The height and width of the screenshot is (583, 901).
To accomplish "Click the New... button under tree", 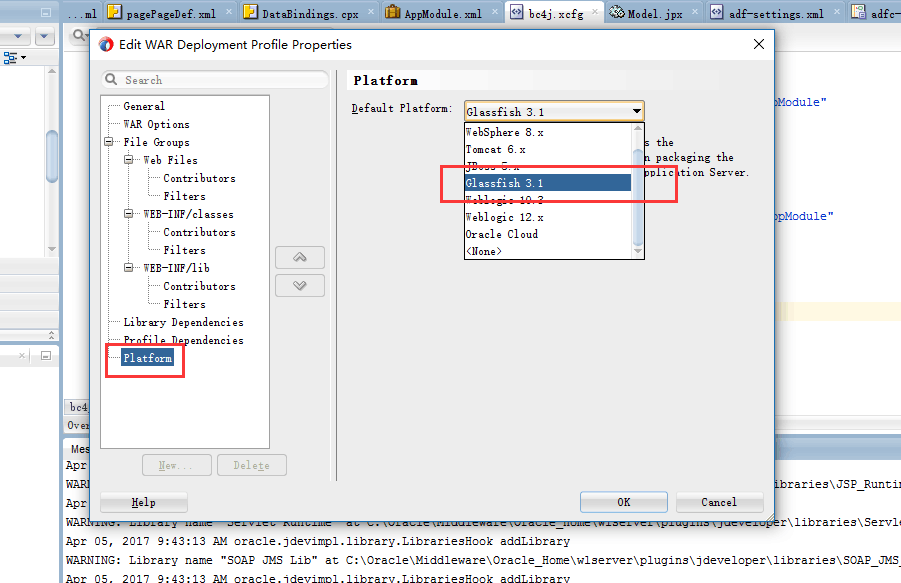I will [x=176, y=465].
